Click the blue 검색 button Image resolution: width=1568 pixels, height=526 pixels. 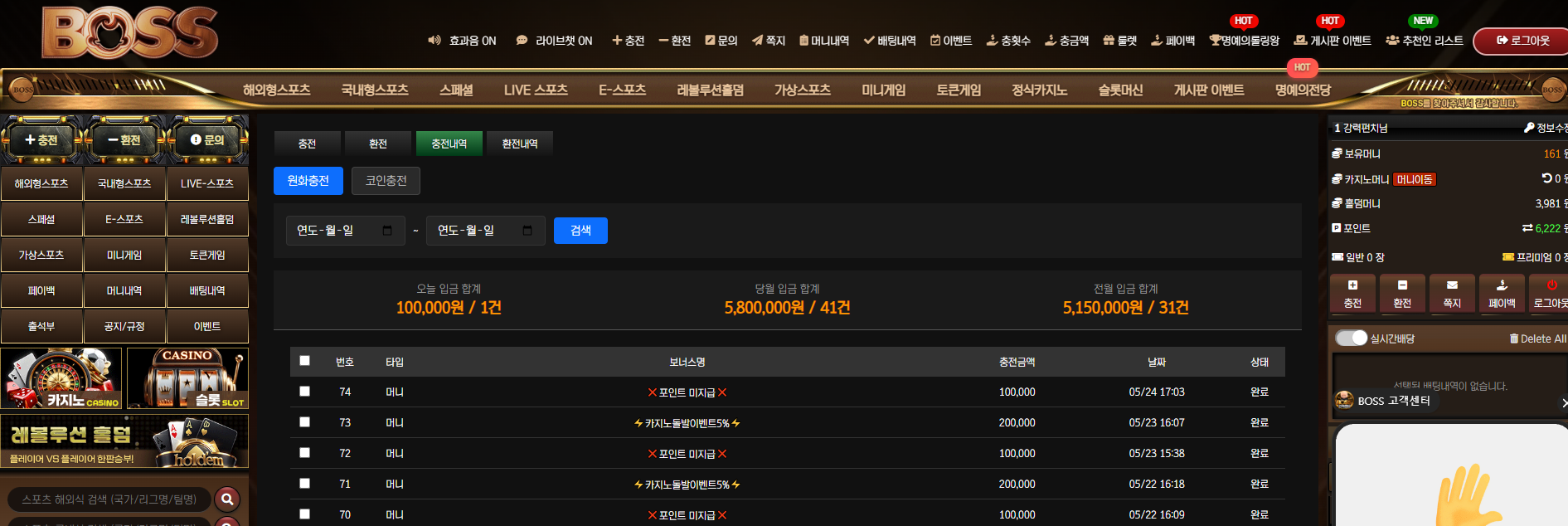[x=580, y=231]
